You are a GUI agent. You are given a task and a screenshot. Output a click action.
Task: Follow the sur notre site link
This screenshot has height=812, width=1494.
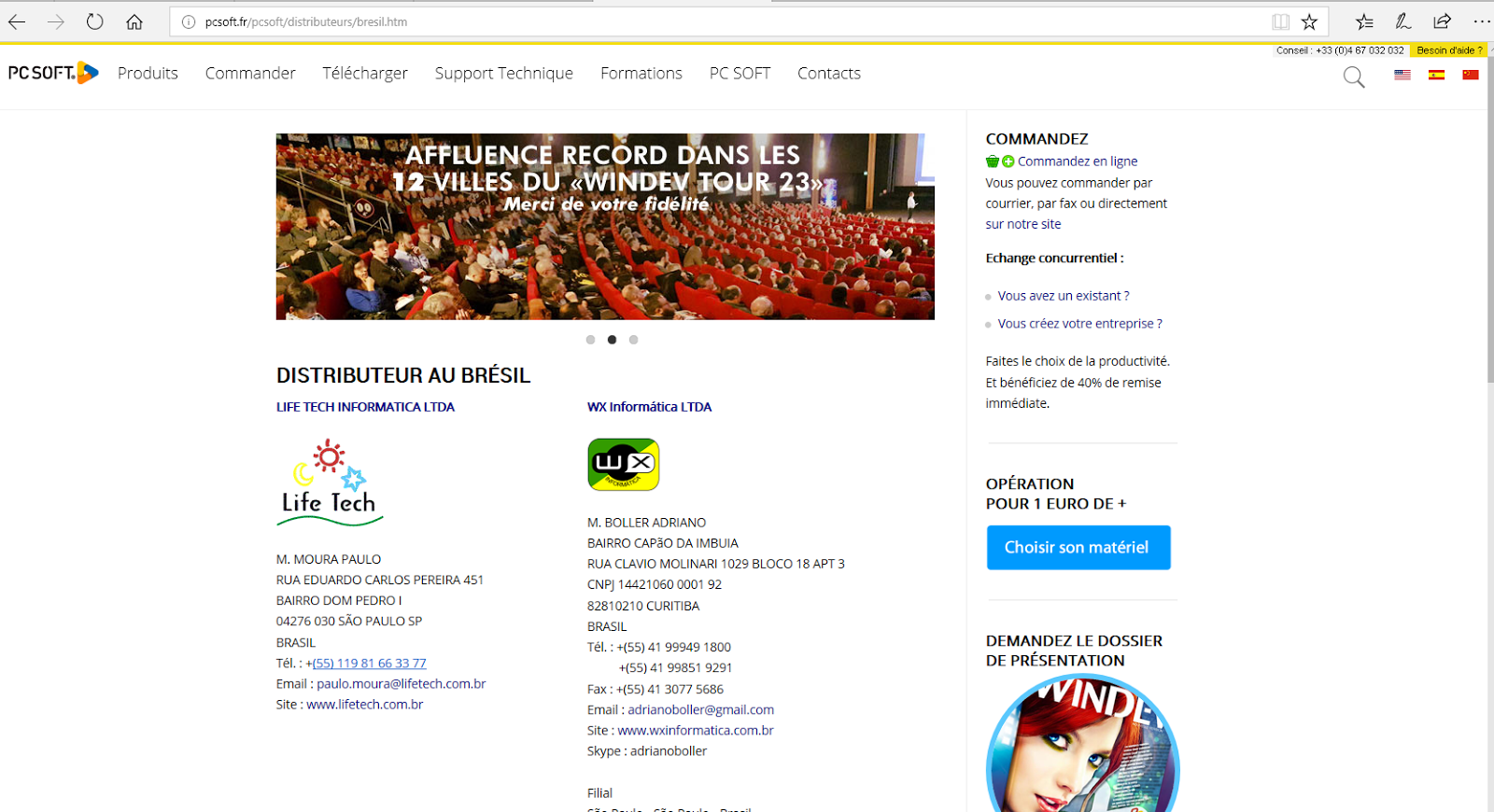pos(1023,224)
